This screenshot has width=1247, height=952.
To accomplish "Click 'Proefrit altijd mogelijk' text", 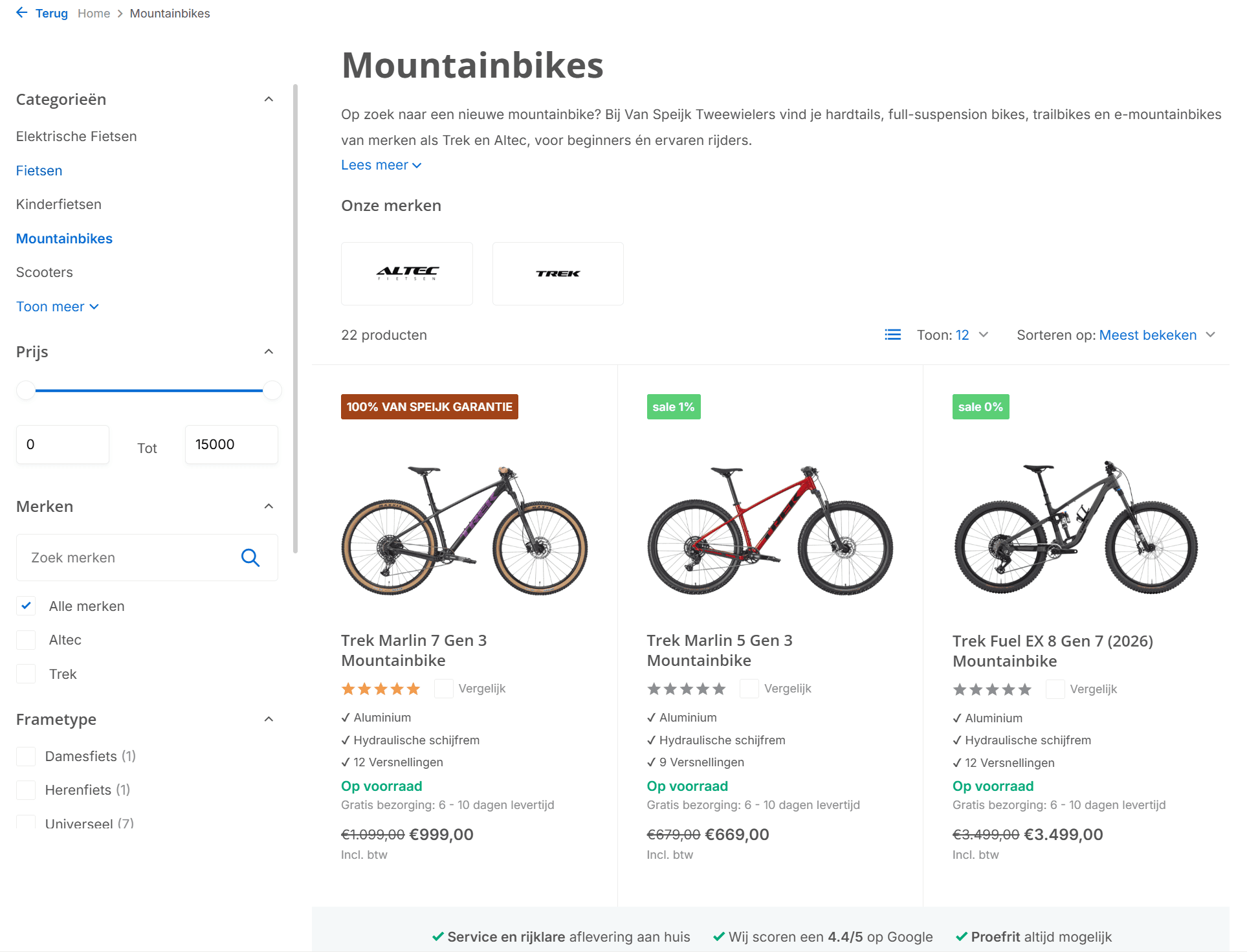I will tap(1041, 937).
